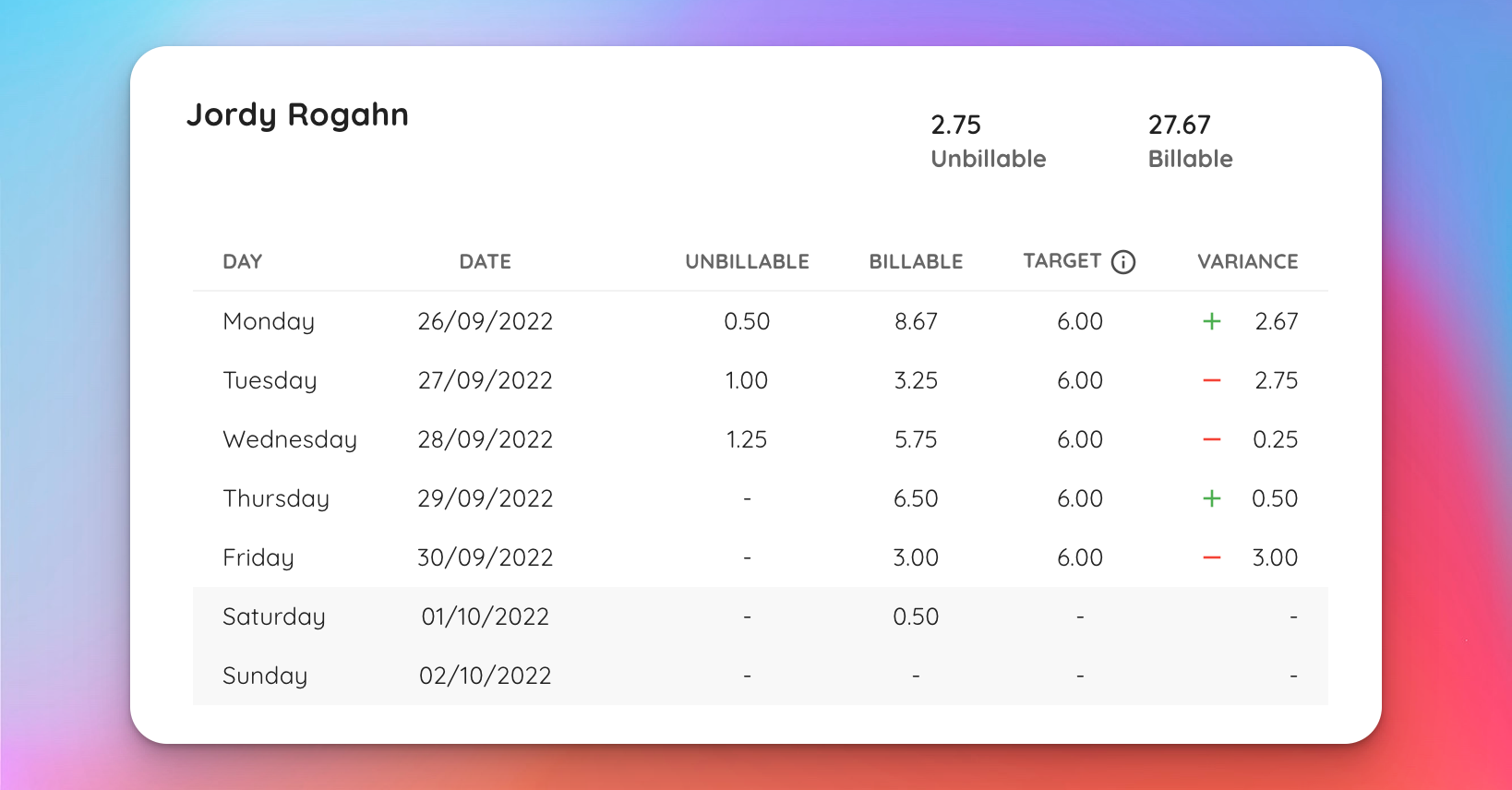
Task: Click the info icon beside TARGET header
Action: coord(1122,262)
